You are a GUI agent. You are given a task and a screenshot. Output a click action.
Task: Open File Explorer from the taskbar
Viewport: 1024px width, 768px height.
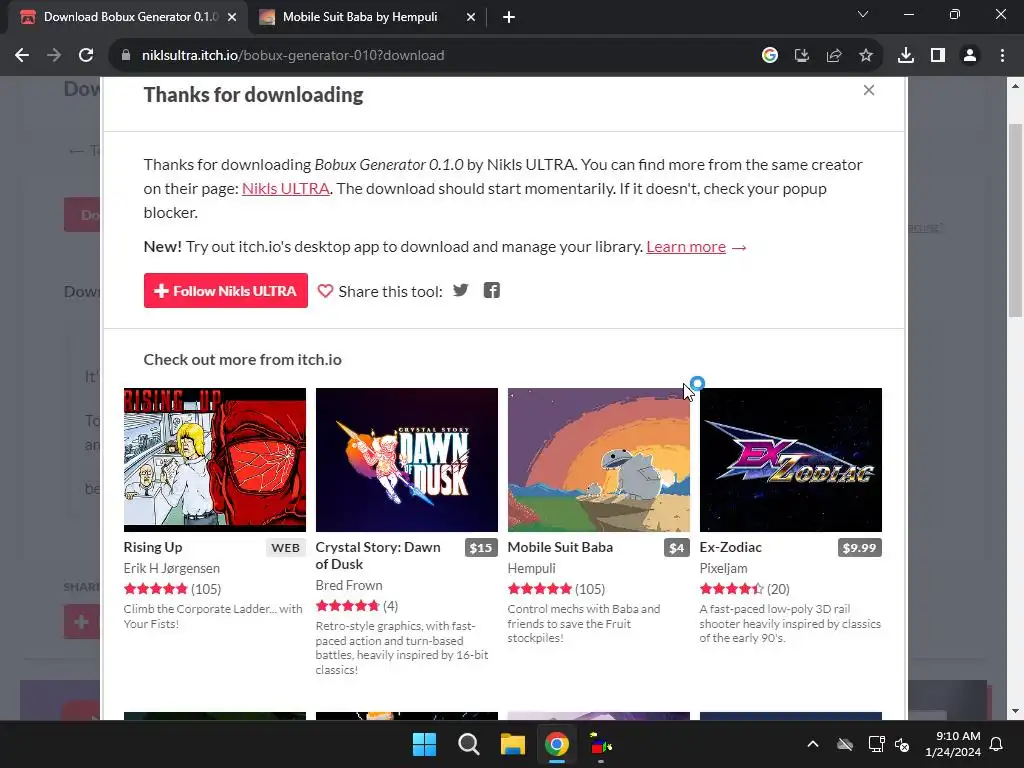[513, 744]
